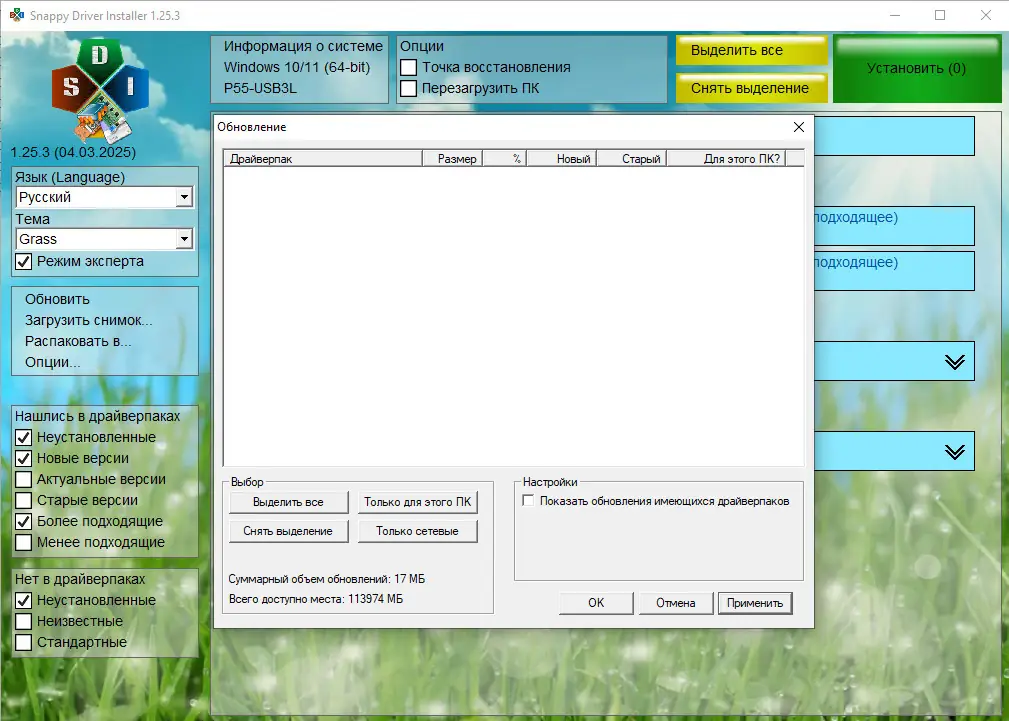Click the Только для этого ПК button
This screenshot has height=721, width=1009.
click(x=417, y=501)
